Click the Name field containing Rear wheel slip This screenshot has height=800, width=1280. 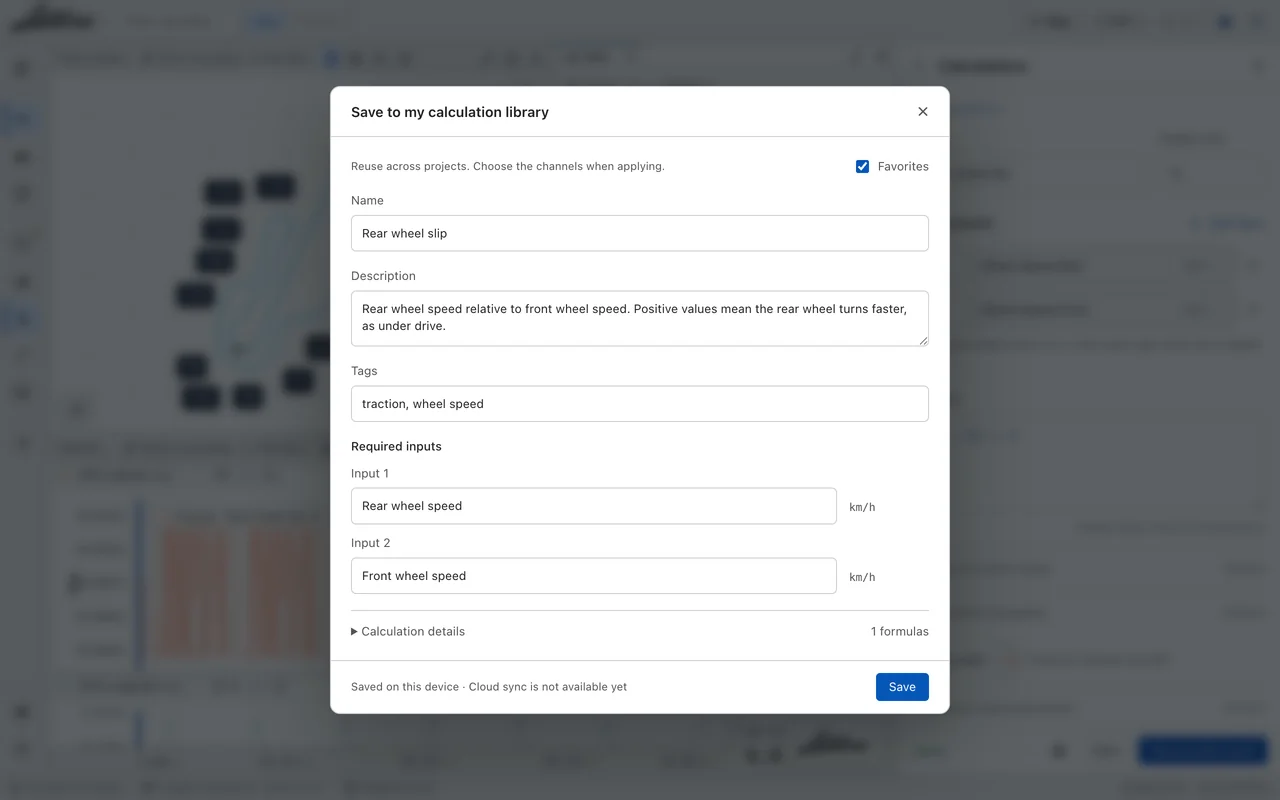pyautogui.click(x=640, y=233)
